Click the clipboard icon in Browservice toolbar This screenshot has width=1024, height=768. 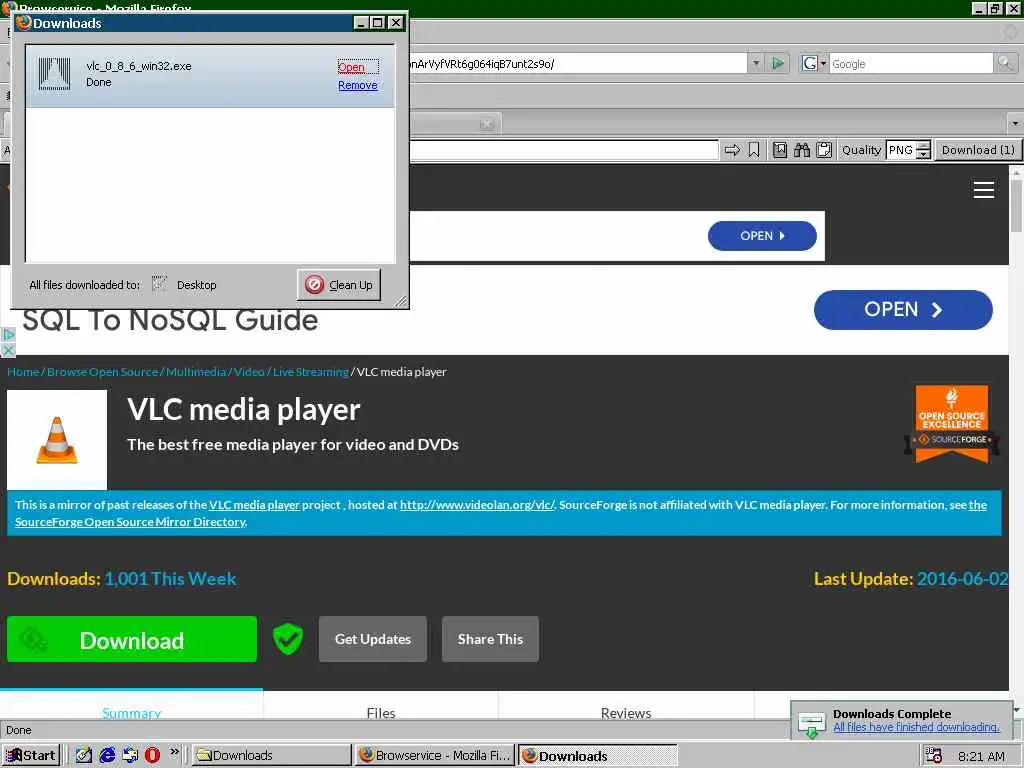(824, 150)
